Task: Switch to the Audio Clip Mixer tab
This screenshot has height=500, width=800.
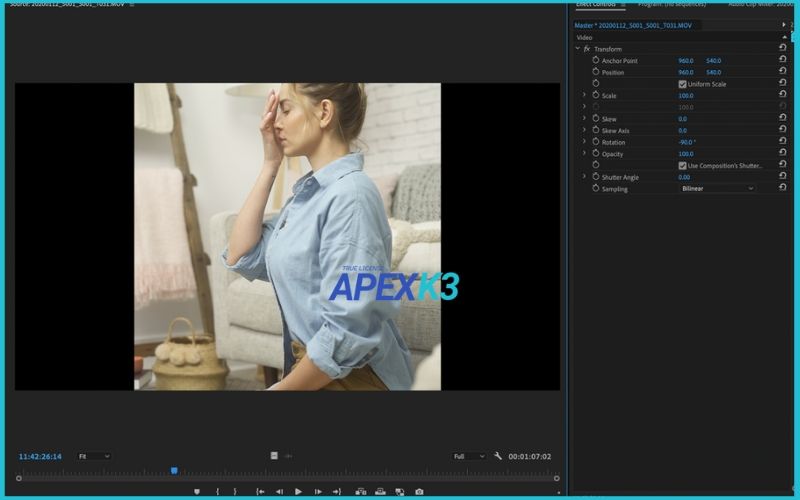Action: click(760, 4)
